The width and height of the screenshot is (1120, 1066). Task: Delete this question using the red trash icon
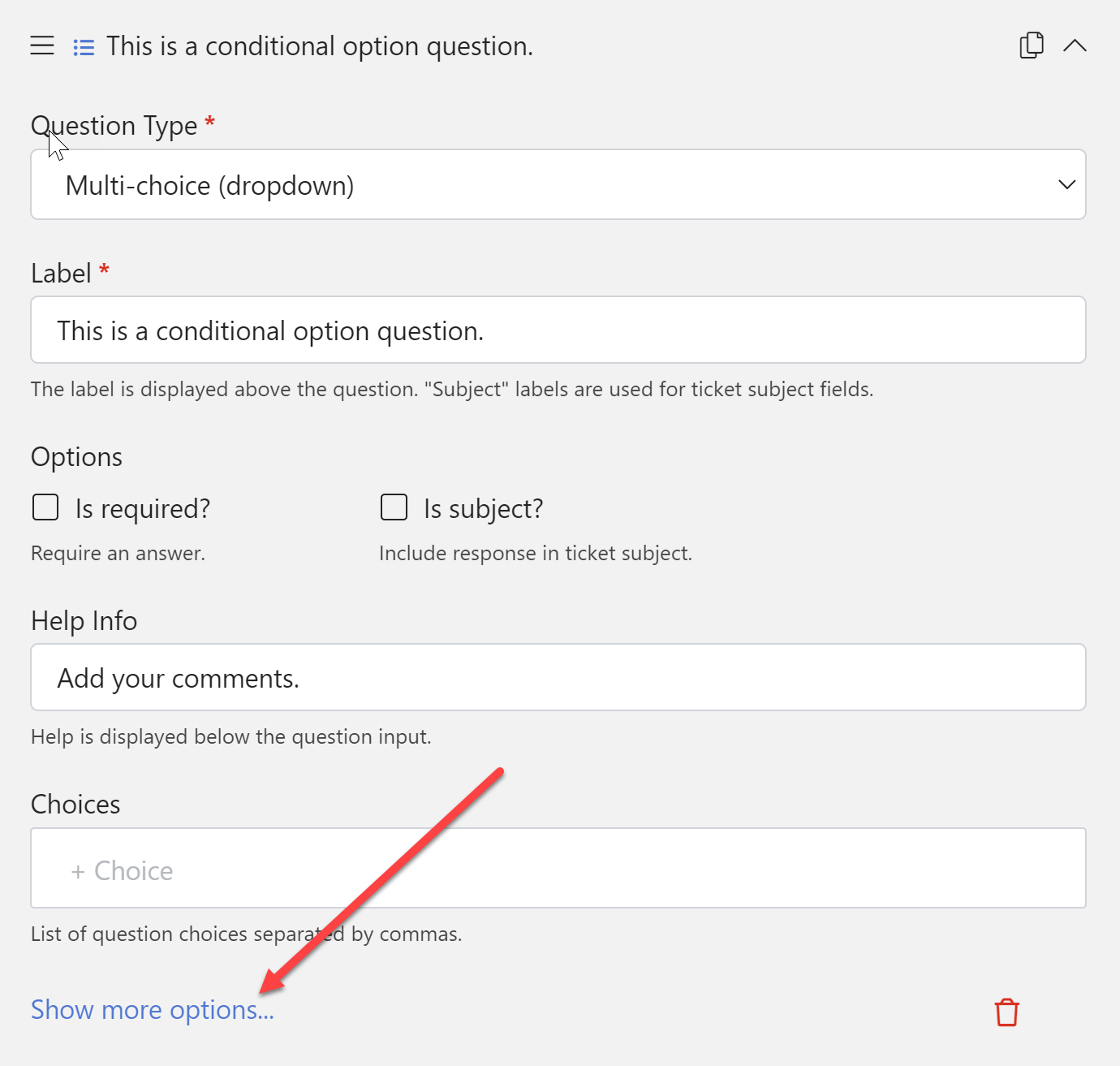pyautogui.click(x=1006, y=1012)
